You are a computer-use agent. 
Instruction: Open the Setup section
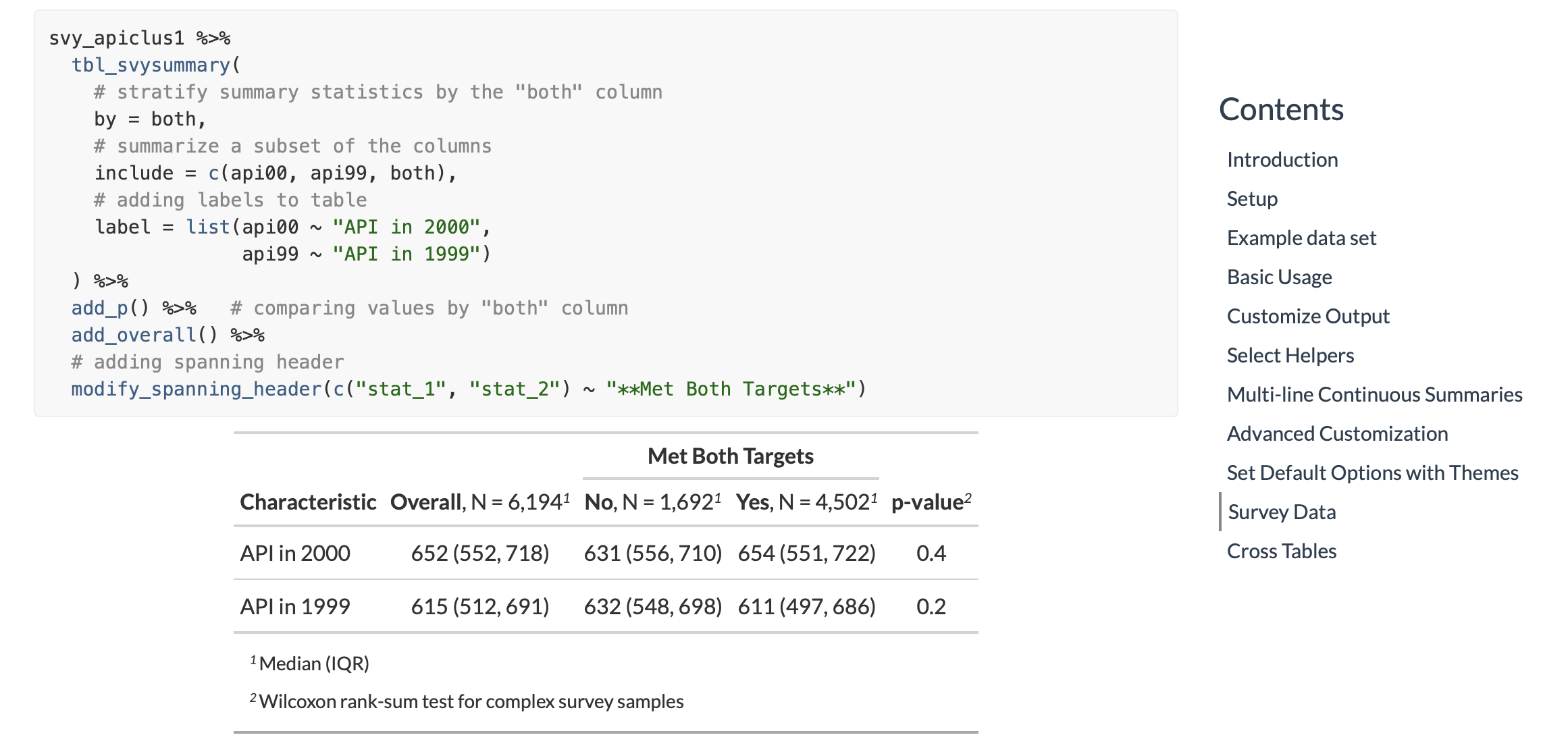[x=1252, y=198]
